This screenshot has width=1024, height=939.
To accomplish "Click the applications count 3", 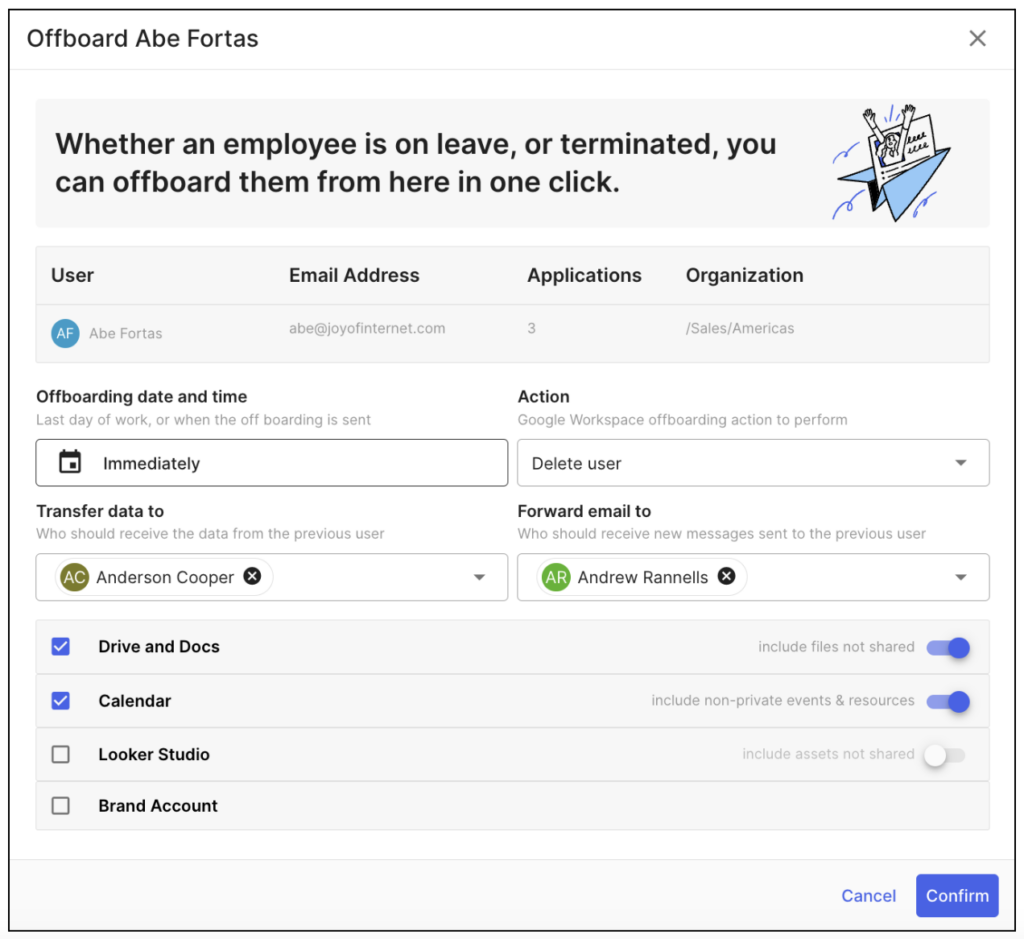I will click(531, 328).
